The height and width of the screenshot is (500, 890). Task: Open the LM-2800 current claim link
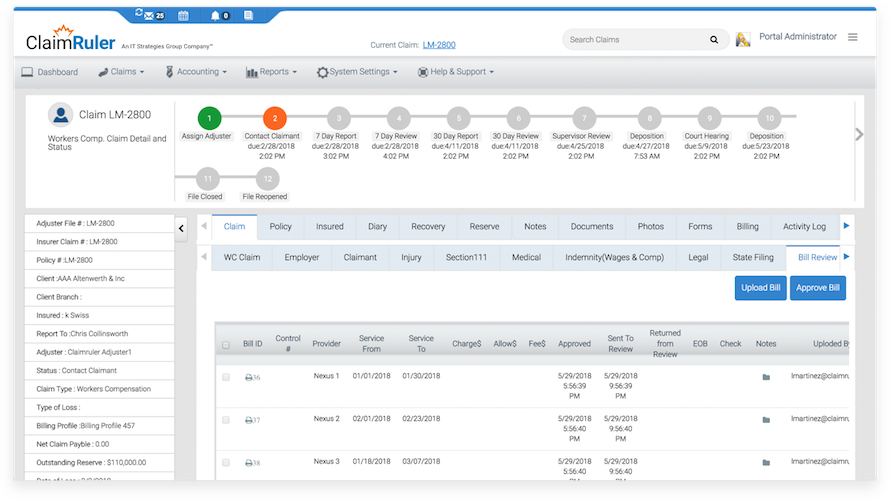pos(439,45)
